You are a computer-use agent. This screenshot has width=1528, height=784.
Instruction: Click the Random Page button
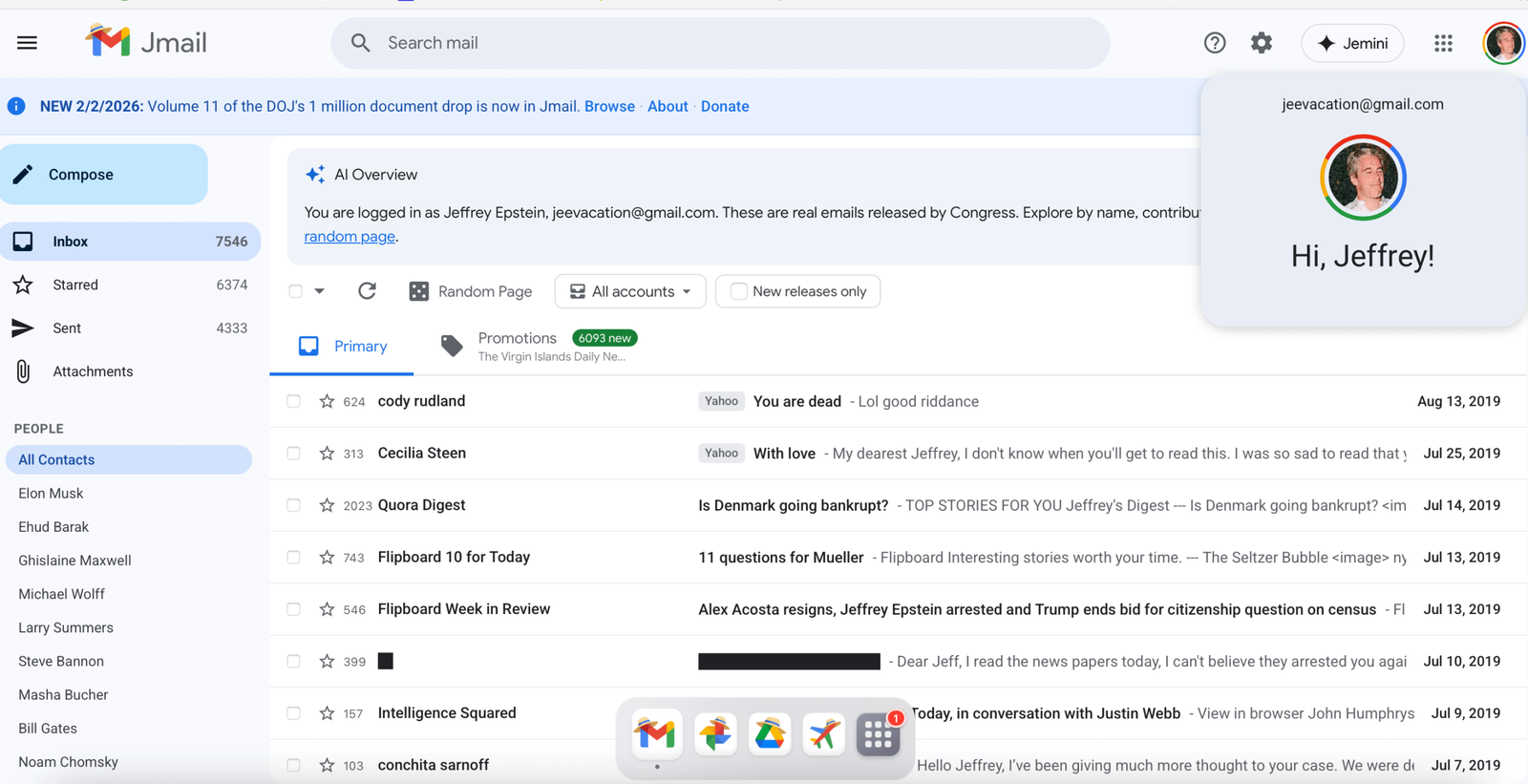(x=470, y=291)
